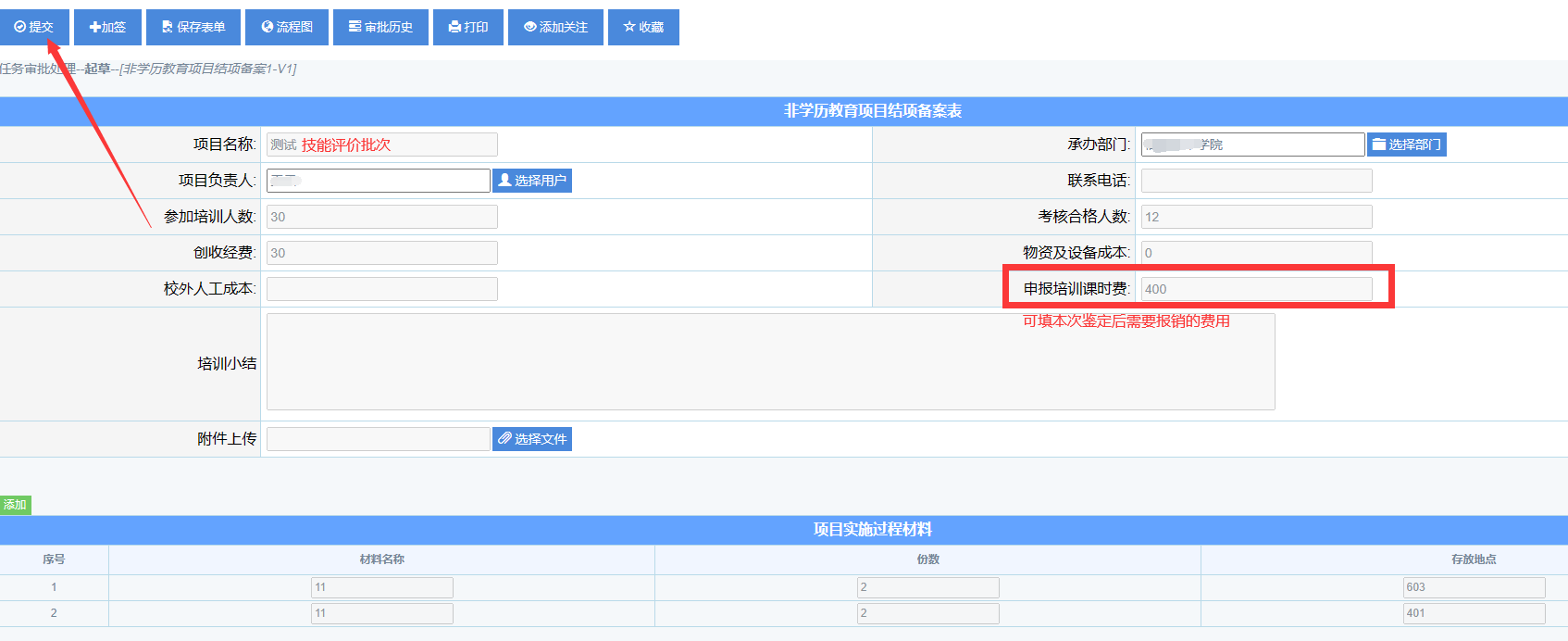
Task: Select the 申报培训课时费 field
Action: click(1256, 289)
